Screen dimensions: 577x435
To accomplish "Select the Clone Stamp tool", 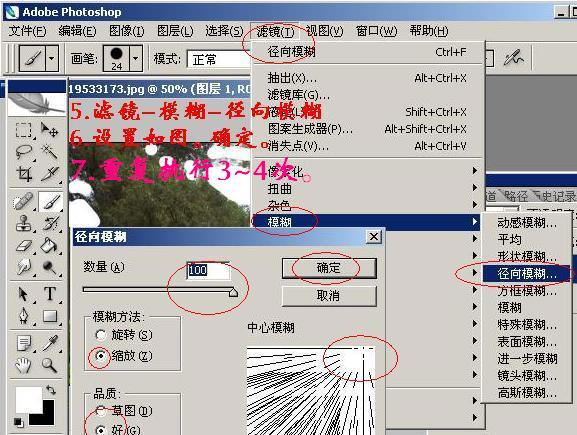I will pyautogui.click(x=23, y=223).
